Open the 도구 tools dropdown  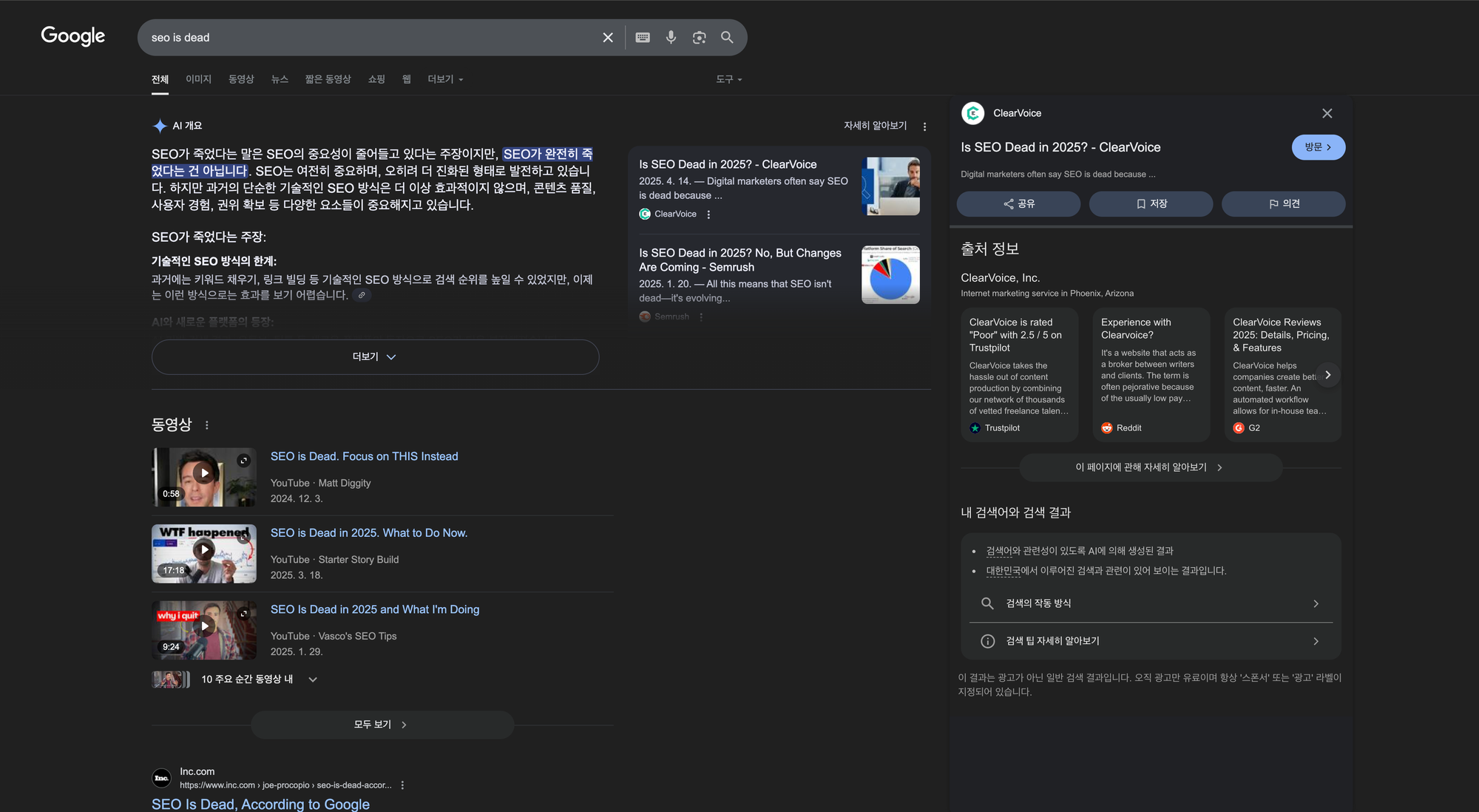pos(728,79)
